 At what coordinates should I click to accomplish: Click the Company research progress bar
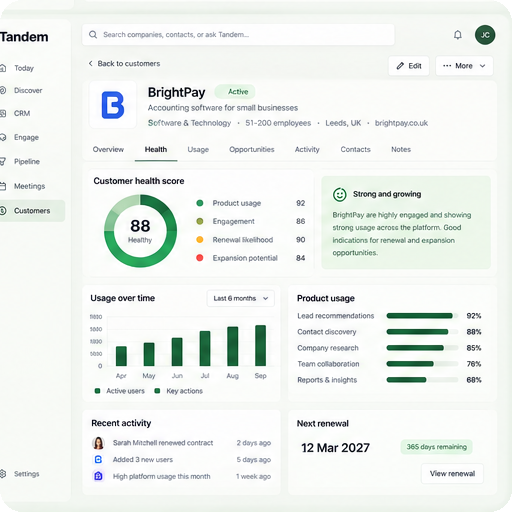point(422,348)
